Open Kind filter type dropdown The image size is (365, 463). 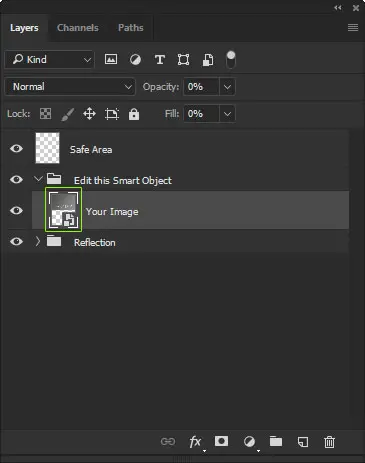click(49, 60)
